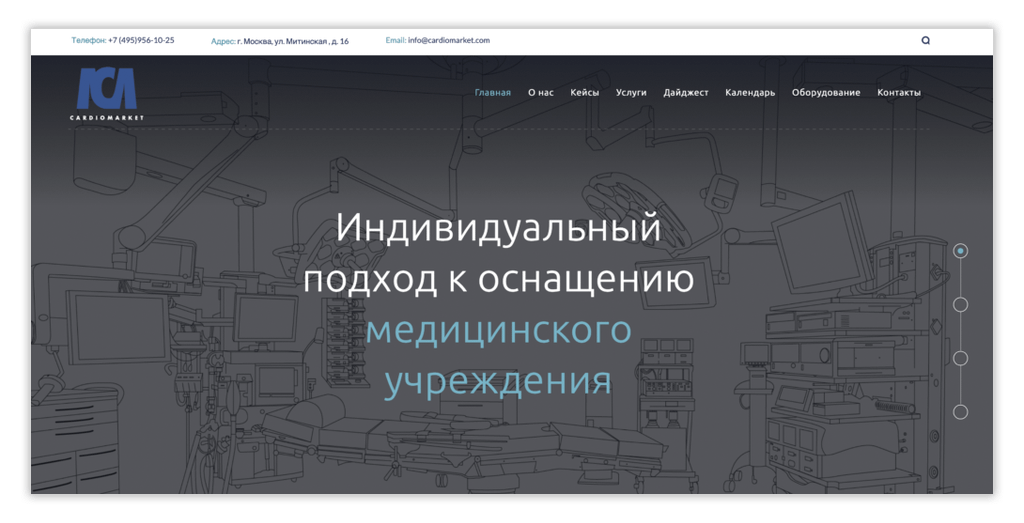Click the headline word Индивидуальный
The image size is (1024, 523).
tap(498, 229)
